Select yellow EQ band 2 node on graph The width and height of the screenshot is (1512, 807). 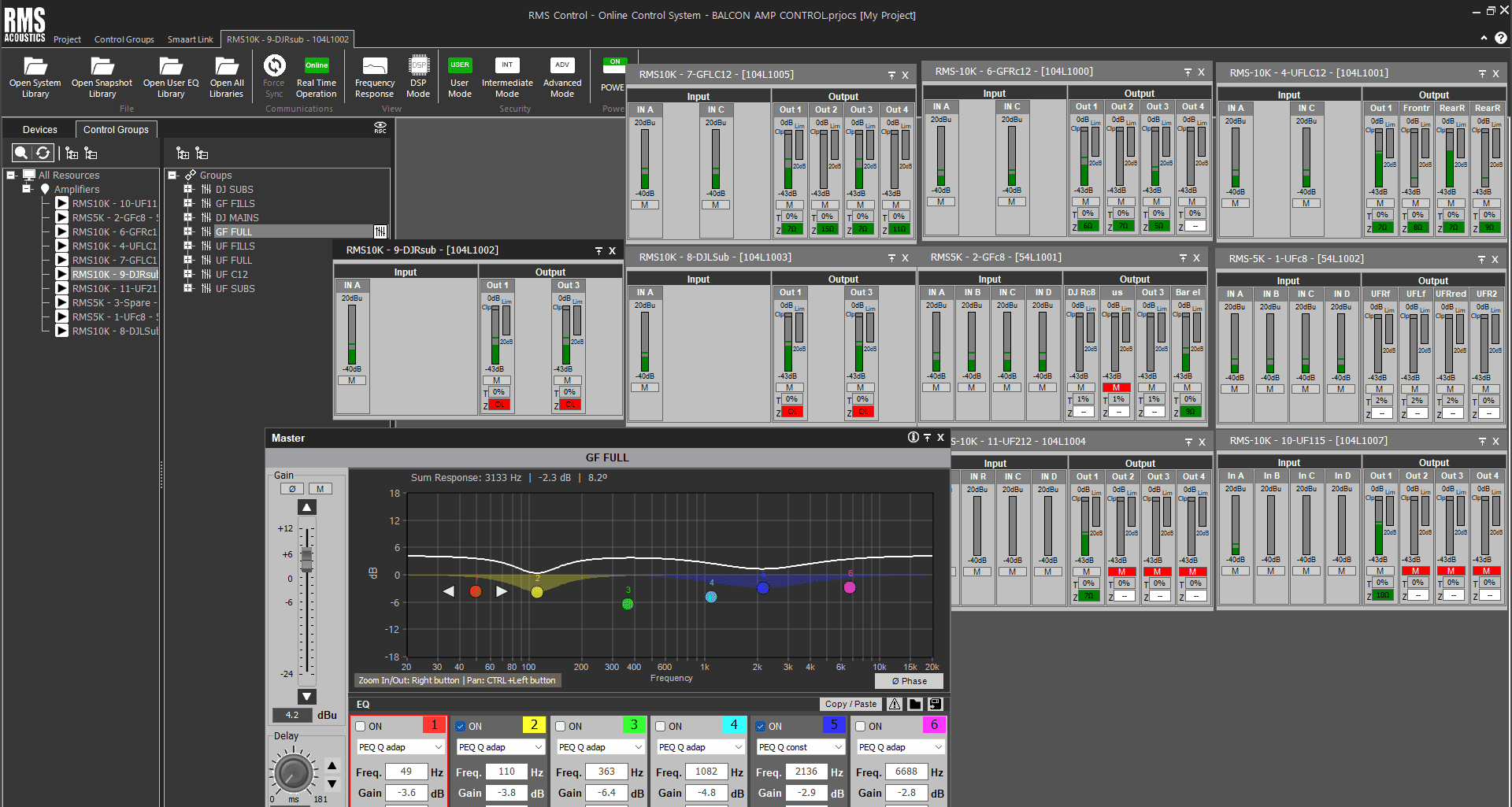[537, 592]
